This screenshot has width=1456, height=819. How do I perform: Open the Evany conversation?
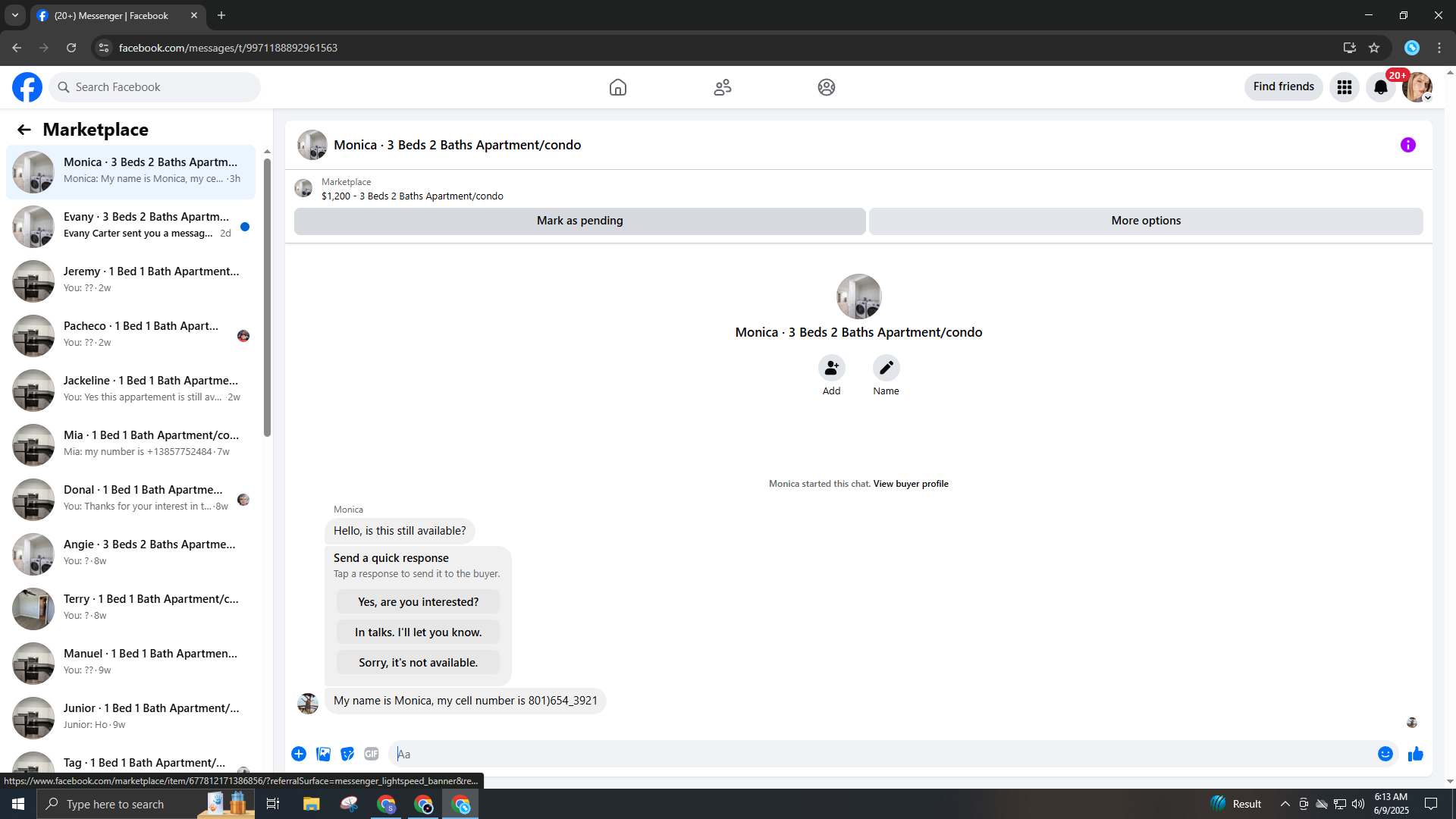(130, 226)
